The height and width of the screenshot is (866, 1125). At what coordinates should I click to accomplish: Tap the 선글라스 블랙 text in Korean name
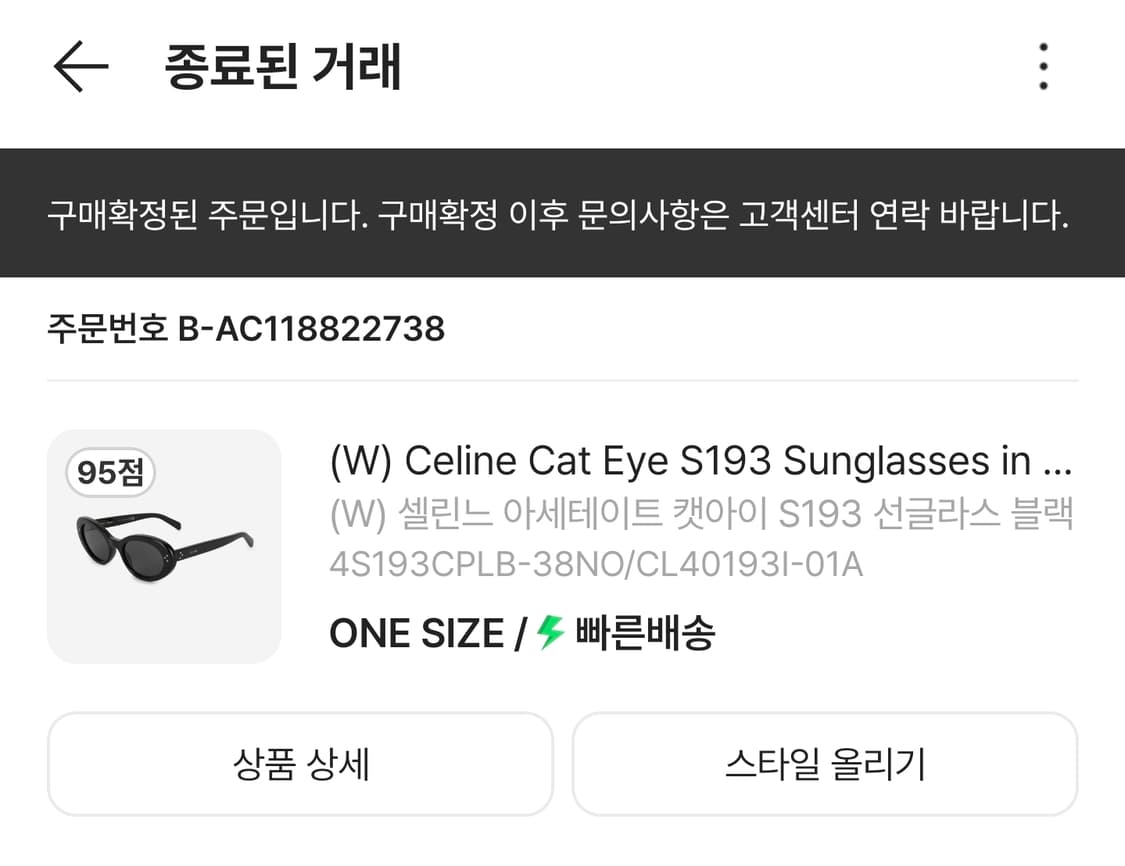[977, 514]
